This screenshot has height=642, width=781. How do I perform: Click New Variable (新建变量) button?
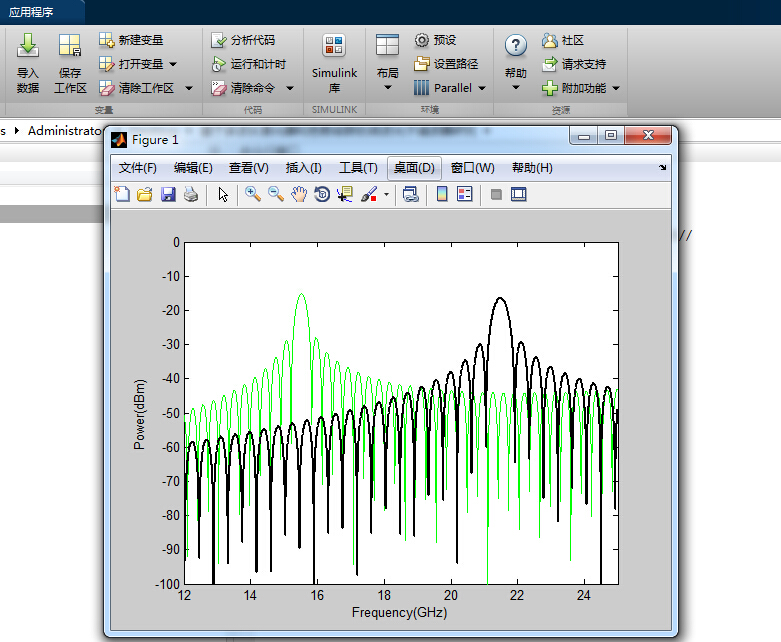(131, 40)
